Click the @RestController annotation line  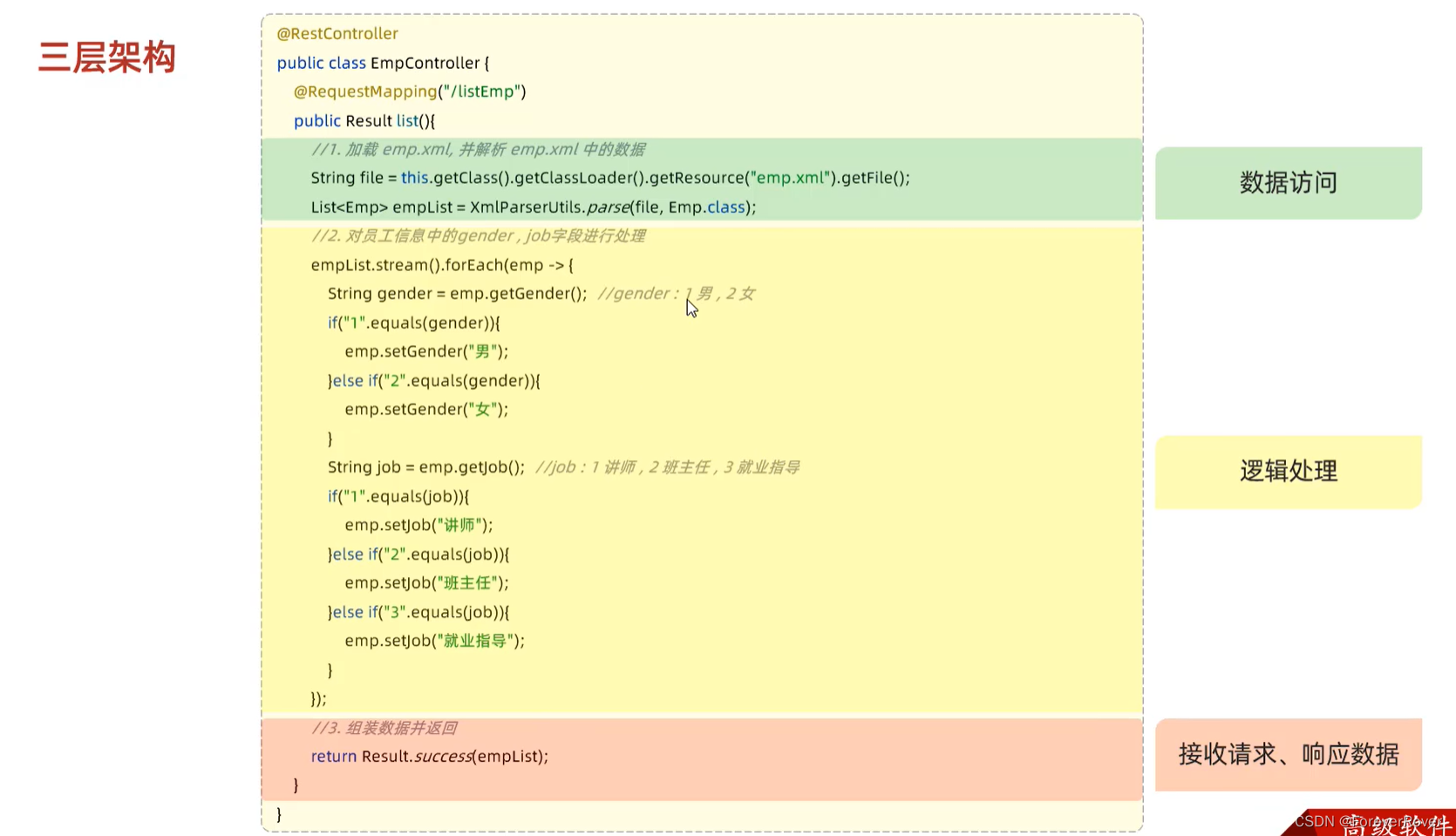pos(337,34)
